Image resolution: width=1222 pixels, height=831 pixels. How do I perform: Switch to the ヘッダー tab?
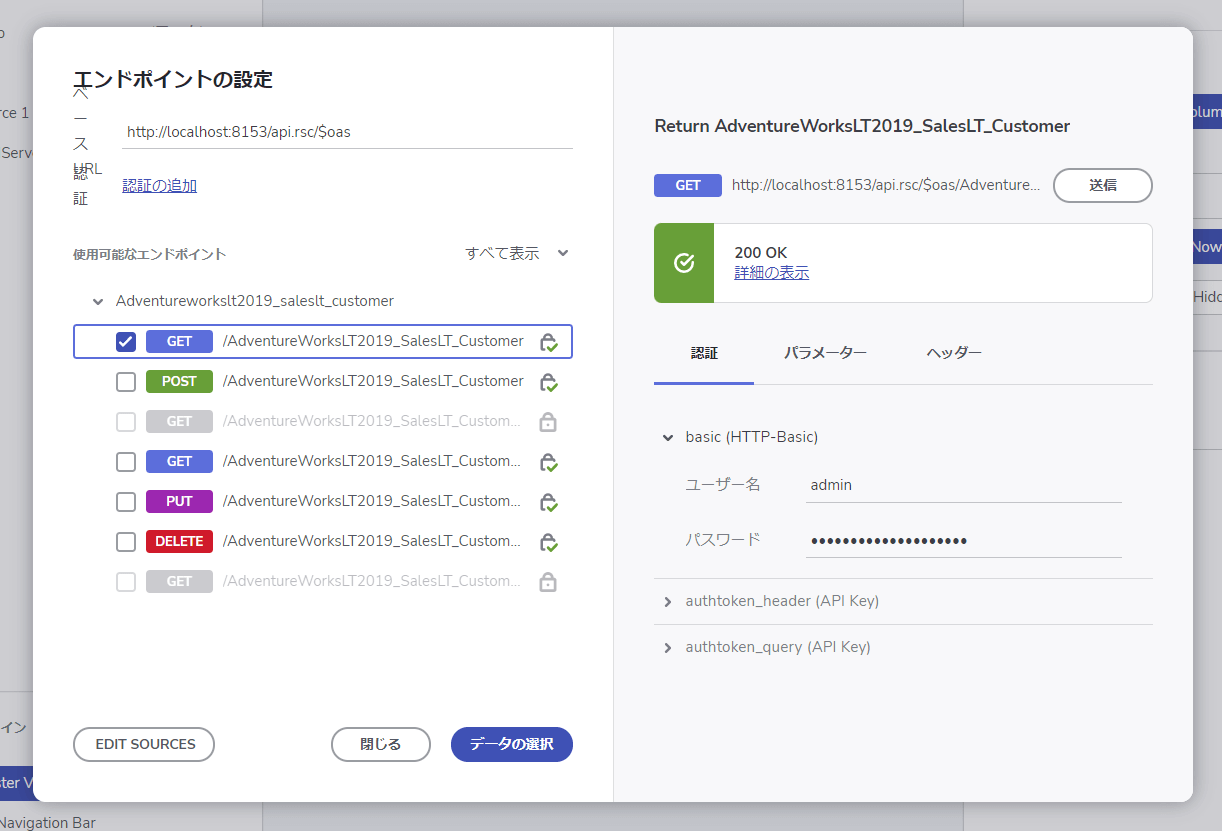pyautogui.click(x=954, y=353)
